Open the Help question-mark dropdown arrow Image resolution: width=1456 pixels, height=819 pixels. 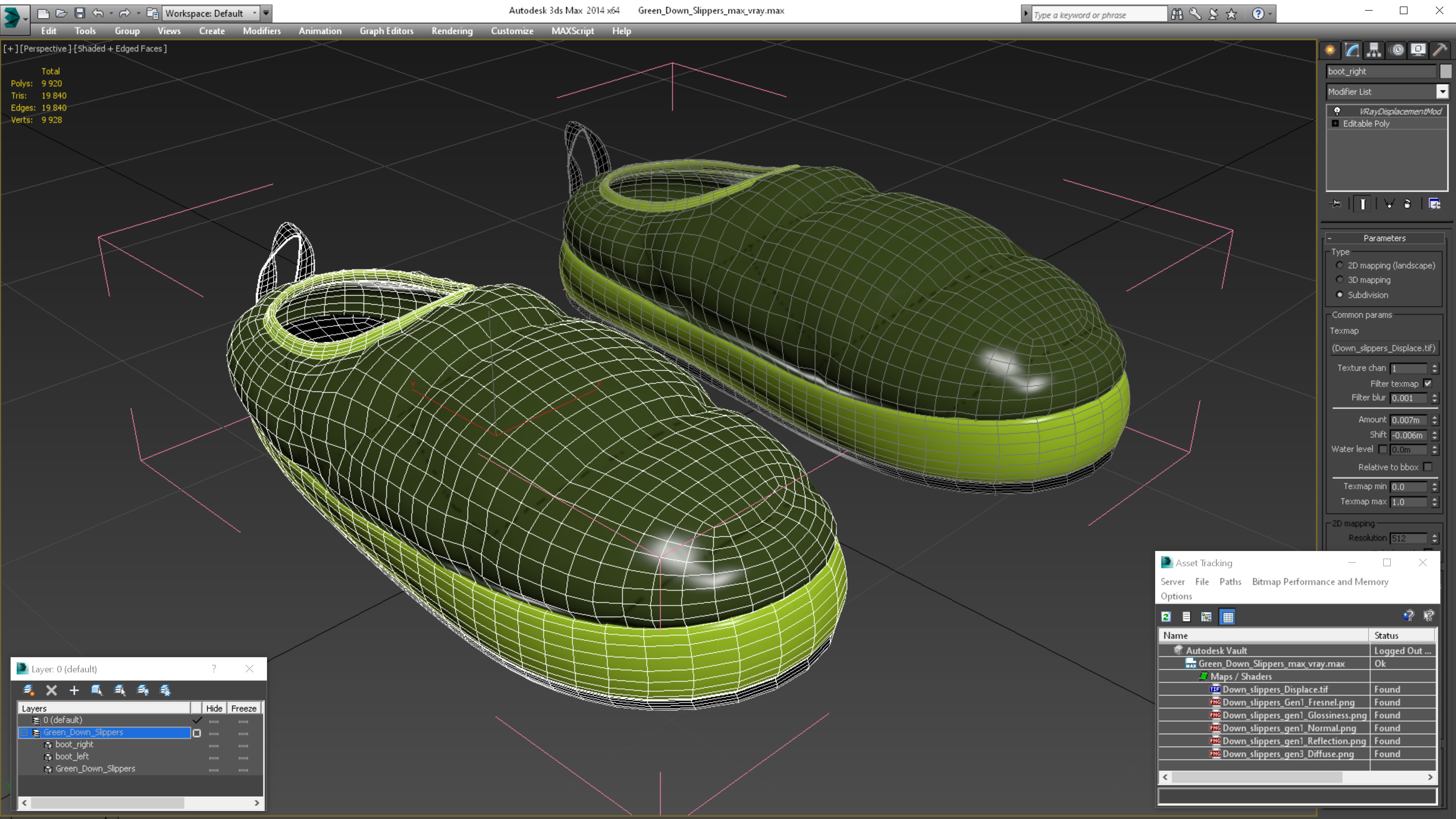point(1270,14)
